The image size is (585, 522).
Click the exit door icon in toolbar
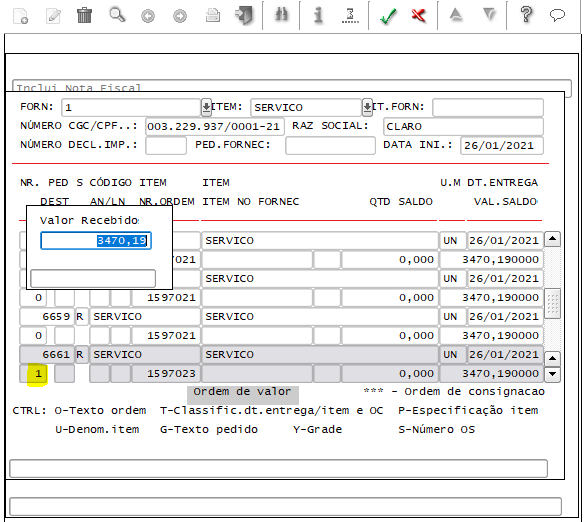244,16
